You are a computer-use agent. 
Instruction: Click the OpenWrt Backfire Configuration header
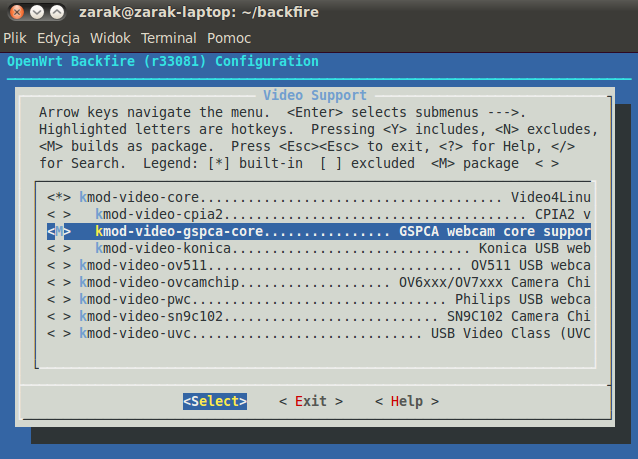pos(163,61)
